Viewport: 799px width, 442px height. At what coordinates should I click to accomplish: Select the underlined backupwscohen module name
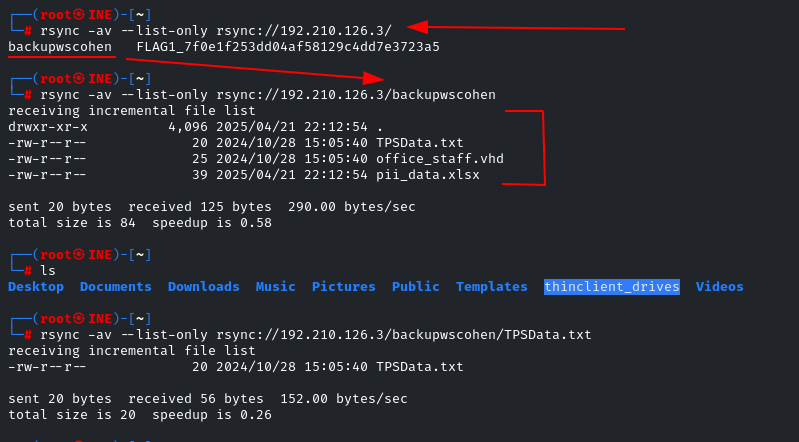[60, 47]
